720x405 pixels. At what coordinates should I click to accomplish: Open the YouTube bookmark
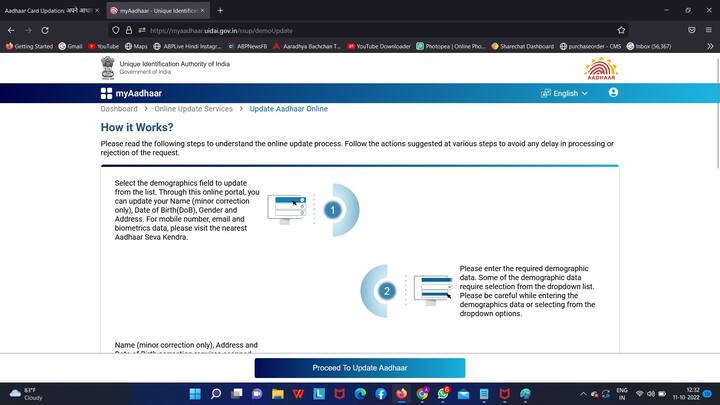point(103,46)
